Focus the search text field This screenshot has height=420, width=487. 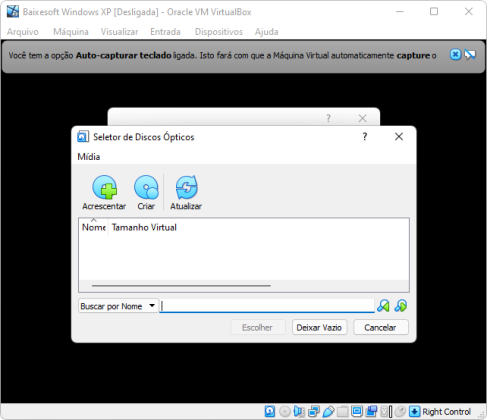coord(267,306)
